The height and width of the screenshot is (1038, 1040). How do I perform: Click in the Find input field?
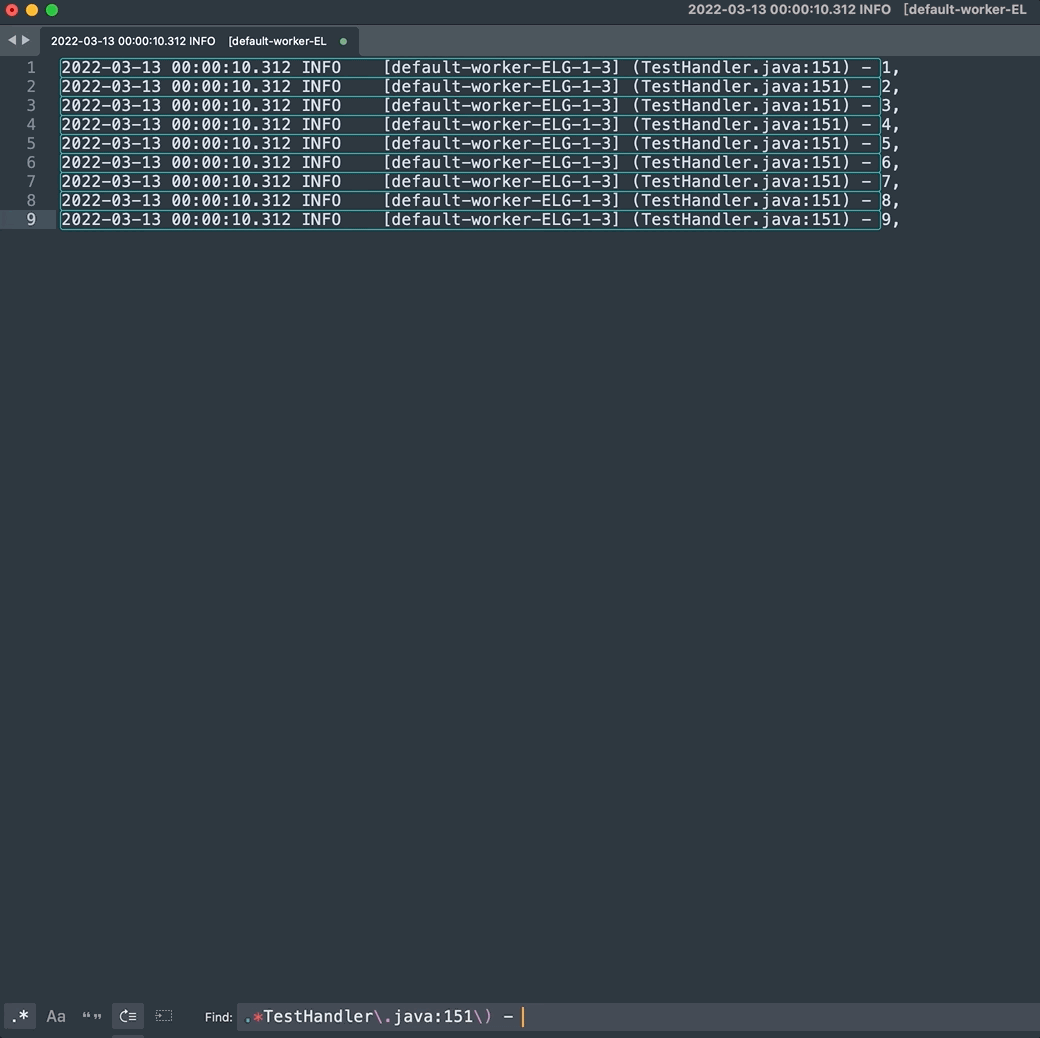[637, 1017]
